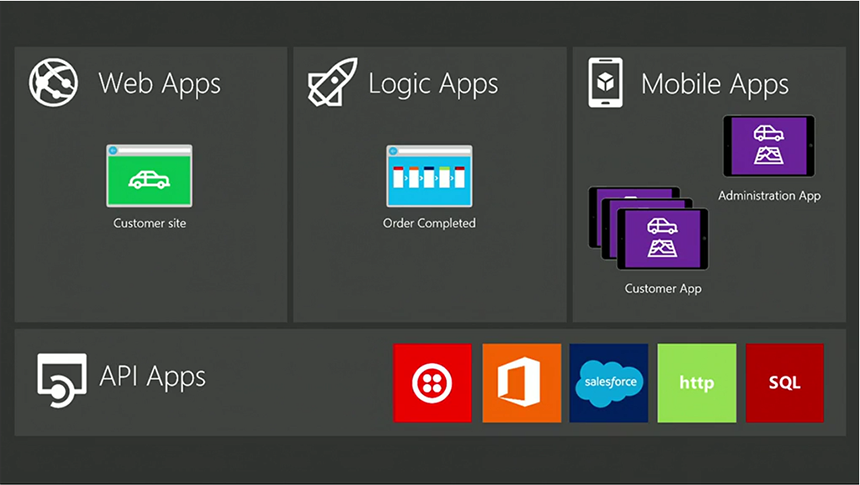The image size is (860, 485).
Task: Select the Salesforce API tile
Action: 609,383
